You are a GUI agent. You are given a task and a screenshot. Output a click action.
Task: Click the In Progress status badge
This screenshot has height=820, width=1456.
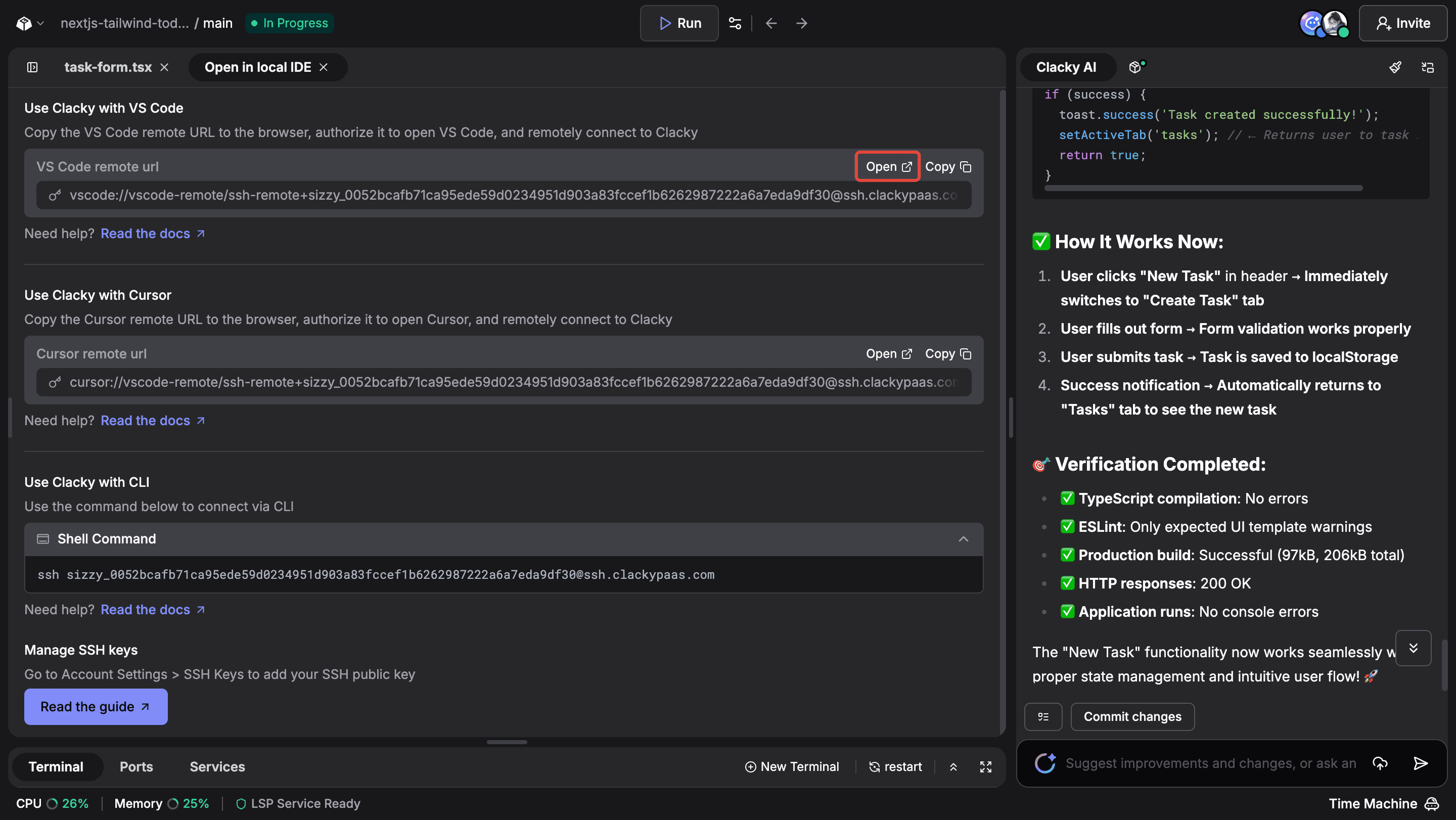289,23
